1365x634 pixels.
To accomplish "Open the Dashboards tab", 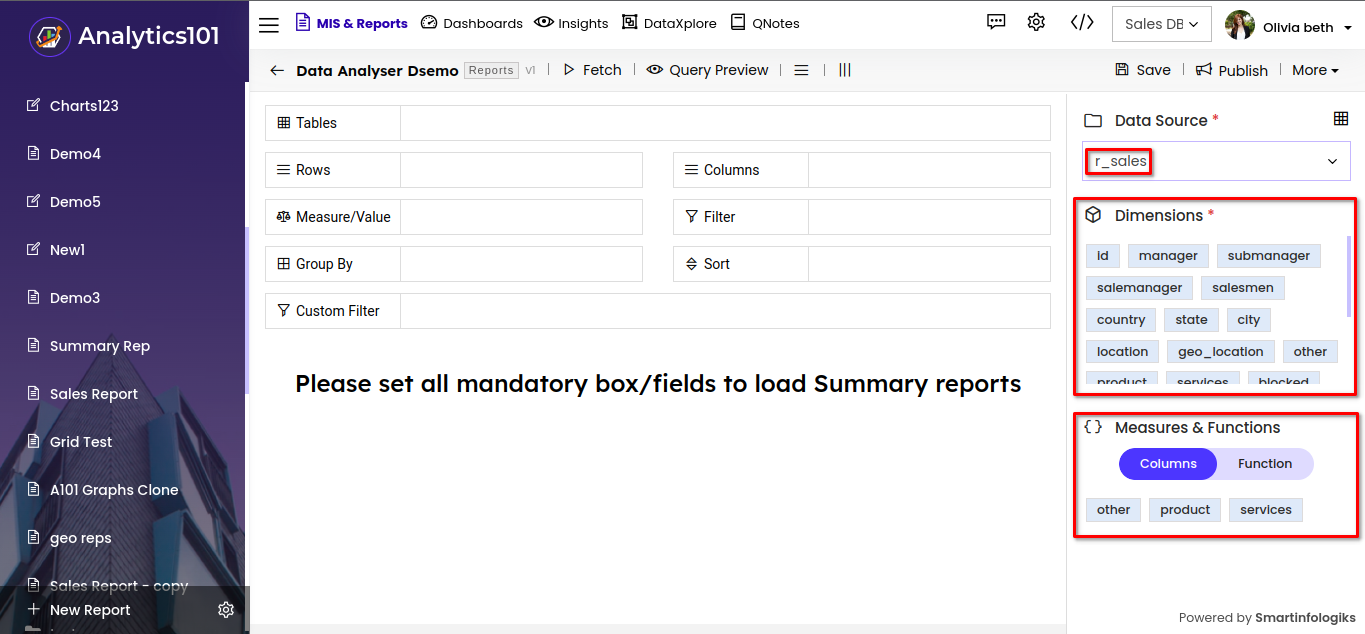I will tap(471, 23).
